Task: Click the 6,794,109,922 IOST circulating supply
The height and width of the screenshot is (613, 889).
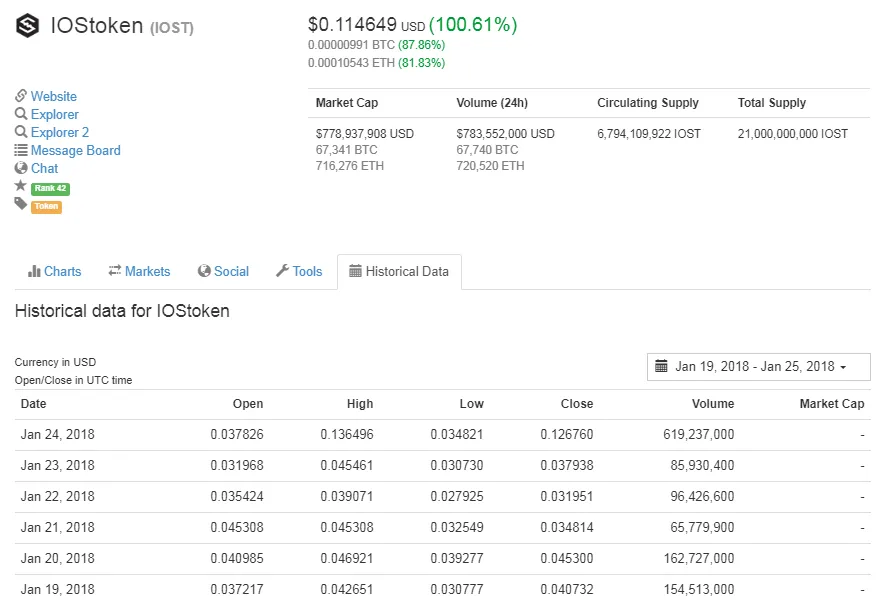Action: pos(649,134)
